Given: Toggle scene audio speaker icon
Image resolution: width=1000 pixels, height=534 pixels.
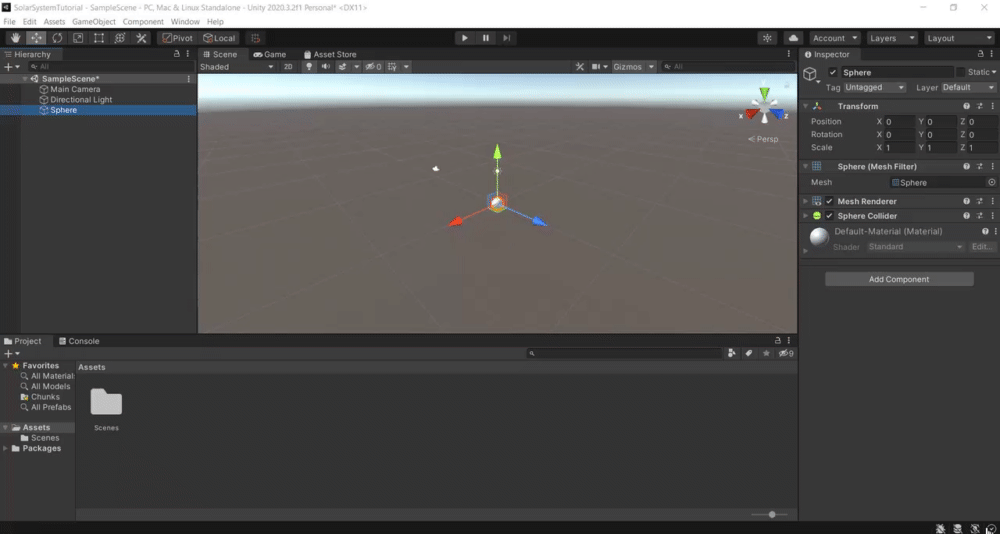Looking at the screenshot, I should tap(326, 66).
